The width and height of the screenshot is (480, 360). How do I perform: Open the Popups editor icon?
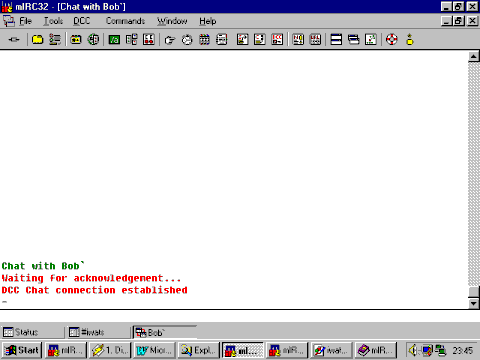pyautogui.click(x=132, y=40)
